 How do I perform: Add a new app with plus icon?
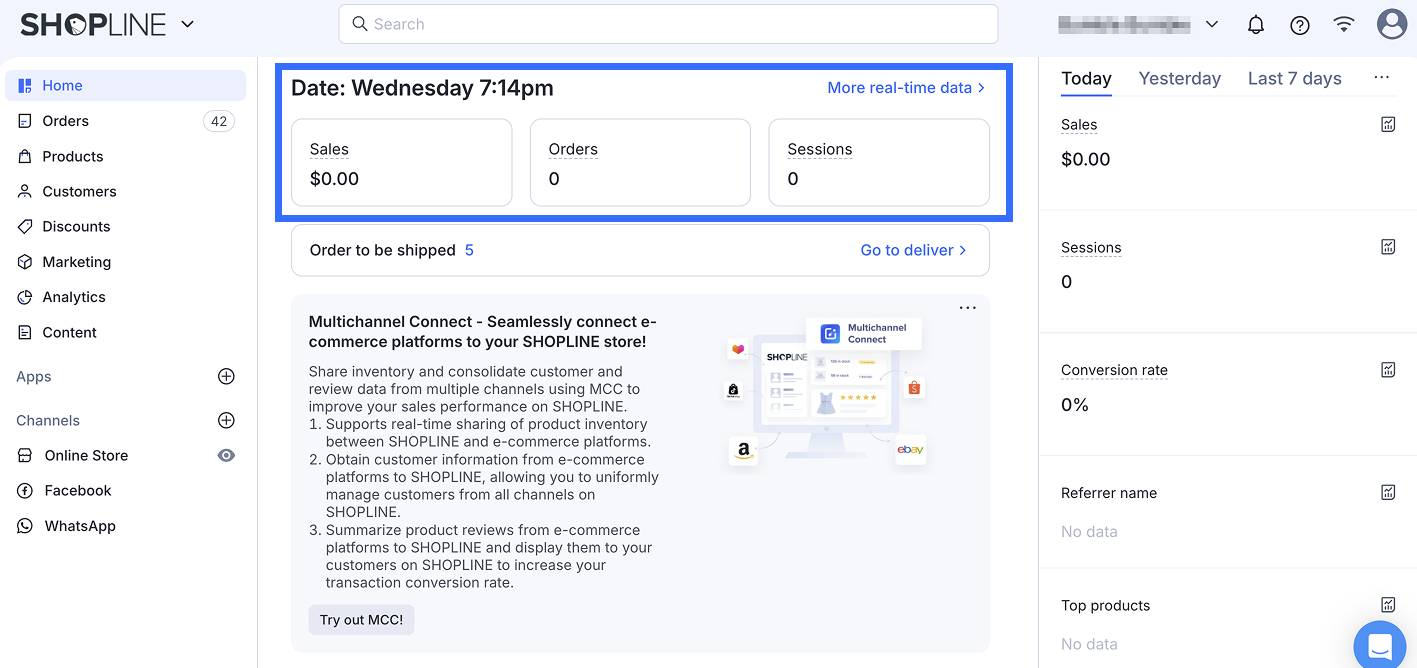tap(226, 377)
